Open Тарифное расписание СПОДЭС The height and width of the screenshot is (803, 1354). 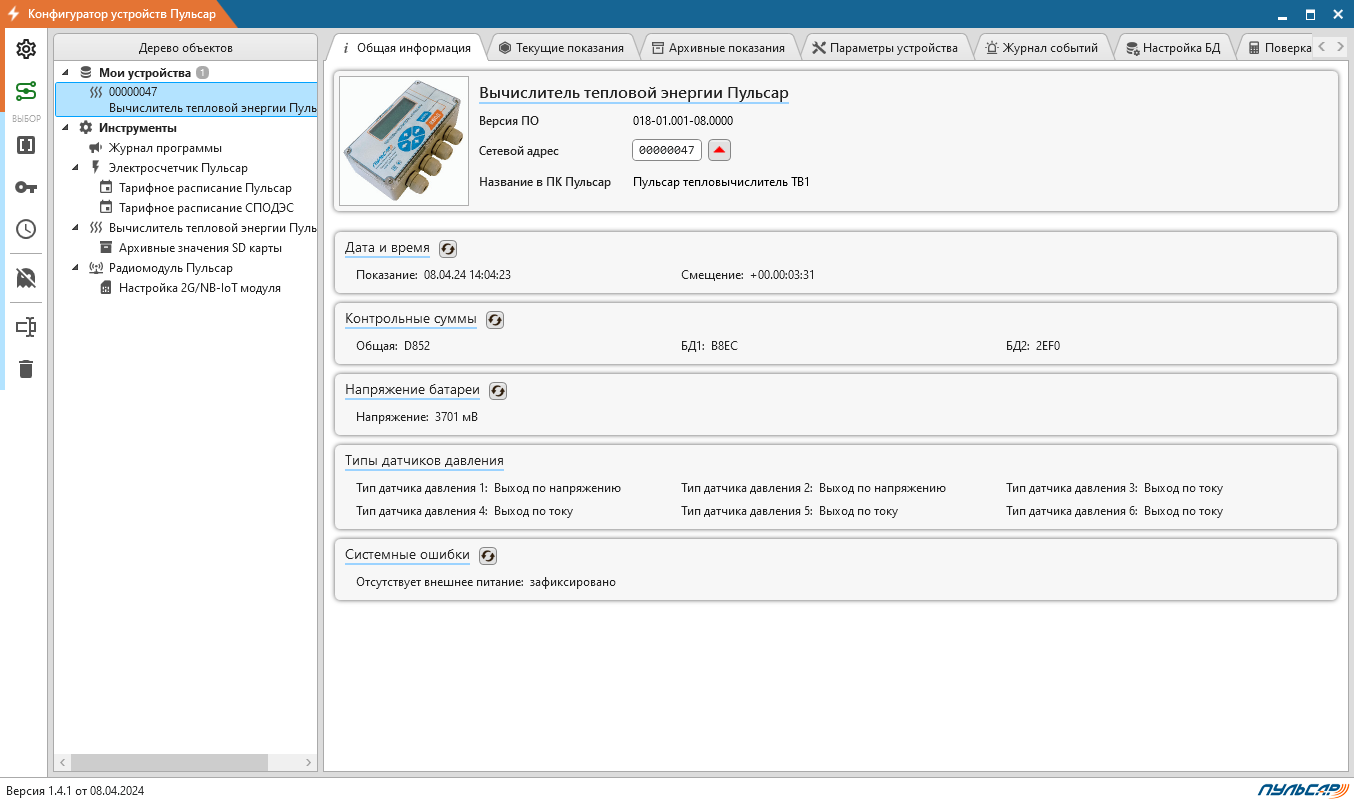point(206,208)
